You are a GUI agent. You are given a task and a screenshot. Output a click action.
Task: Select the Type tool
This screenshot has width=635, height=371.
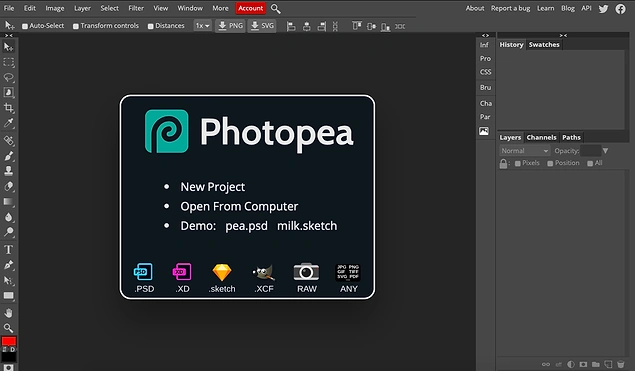coord(9,249)
